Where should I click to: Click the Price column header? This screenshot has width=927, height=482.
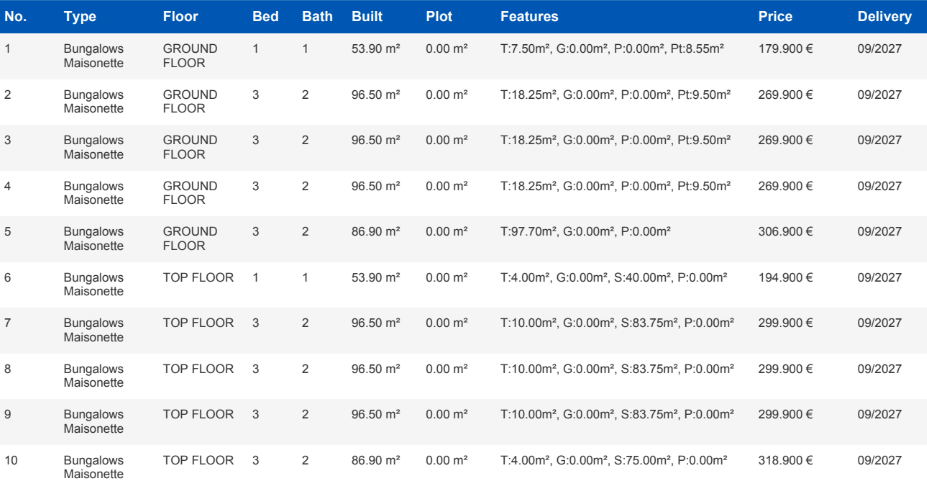(775, 17)
